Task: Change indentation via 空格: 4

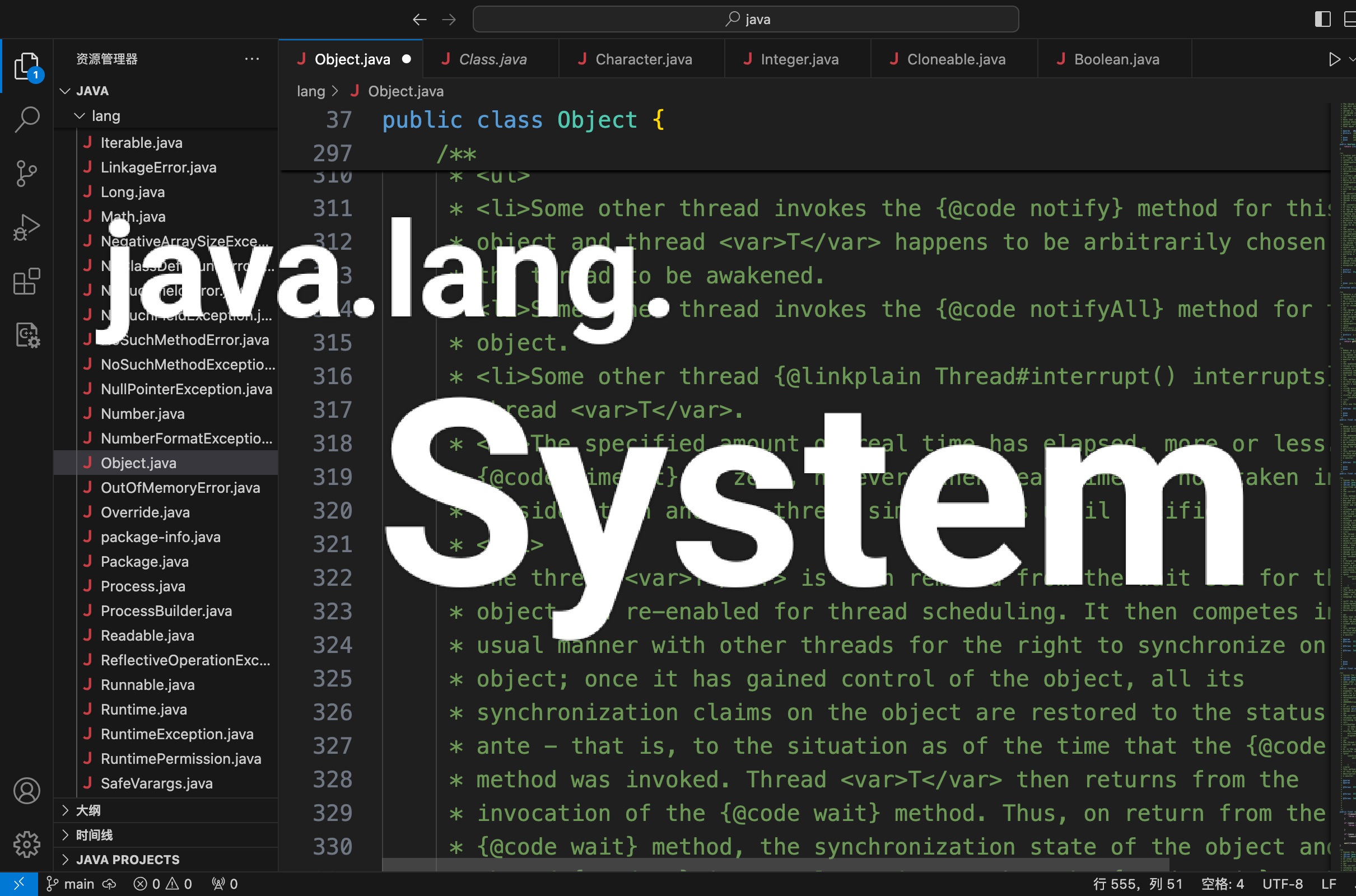Action: pos(1222,884)
